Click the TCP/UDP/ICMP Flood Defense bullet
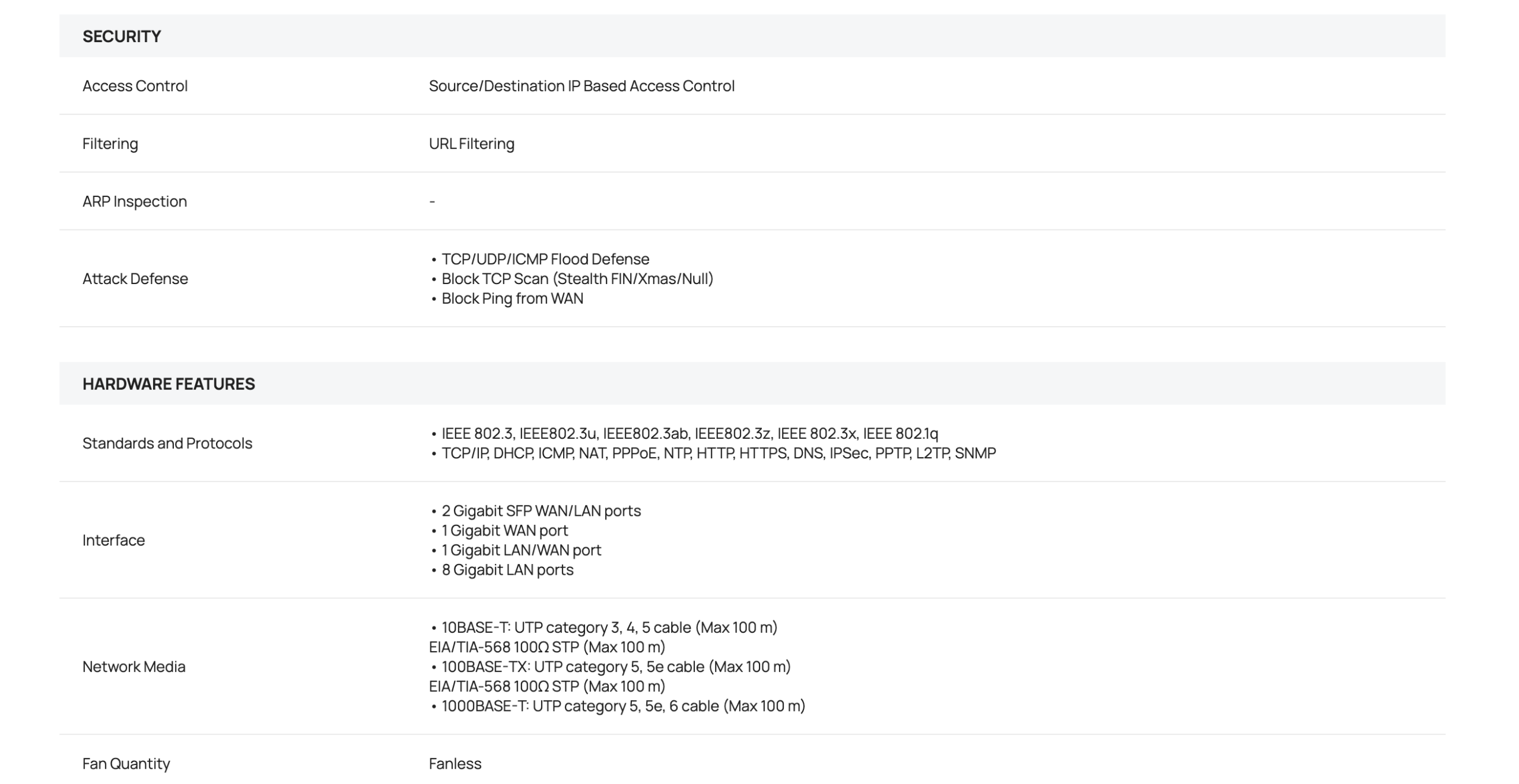Screen dimensions: 1519x784 coord(545,259)
